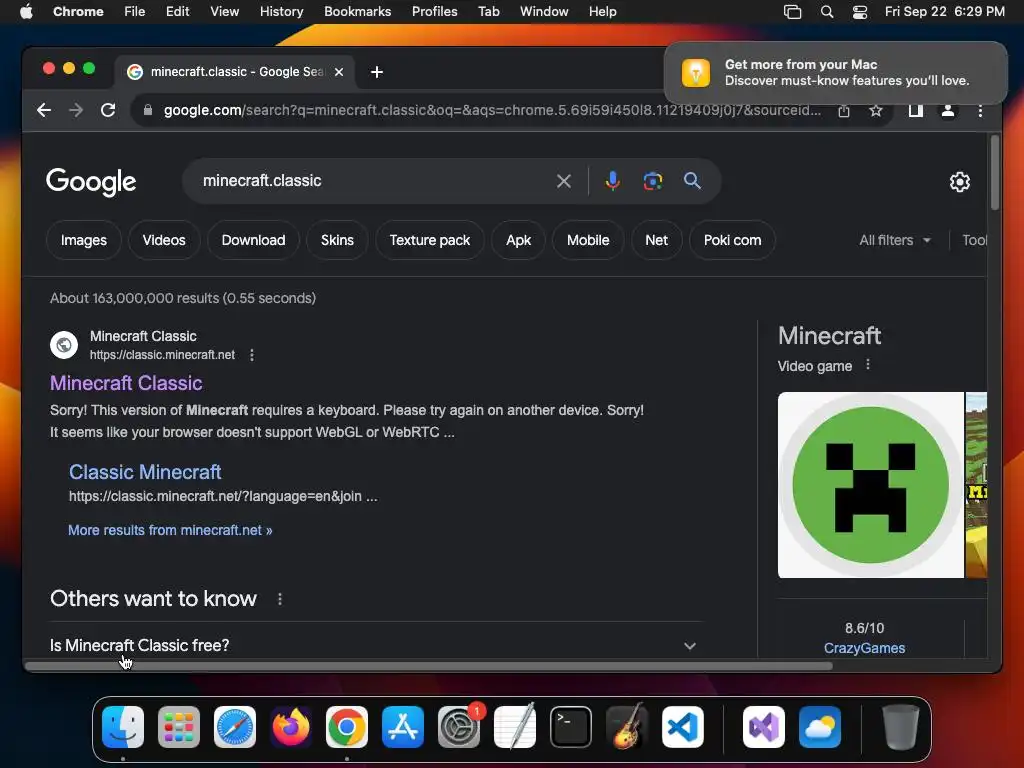Open Visual Studio Code from the Dock
The height and width of the screenshot is (768, 1024).
683,727
